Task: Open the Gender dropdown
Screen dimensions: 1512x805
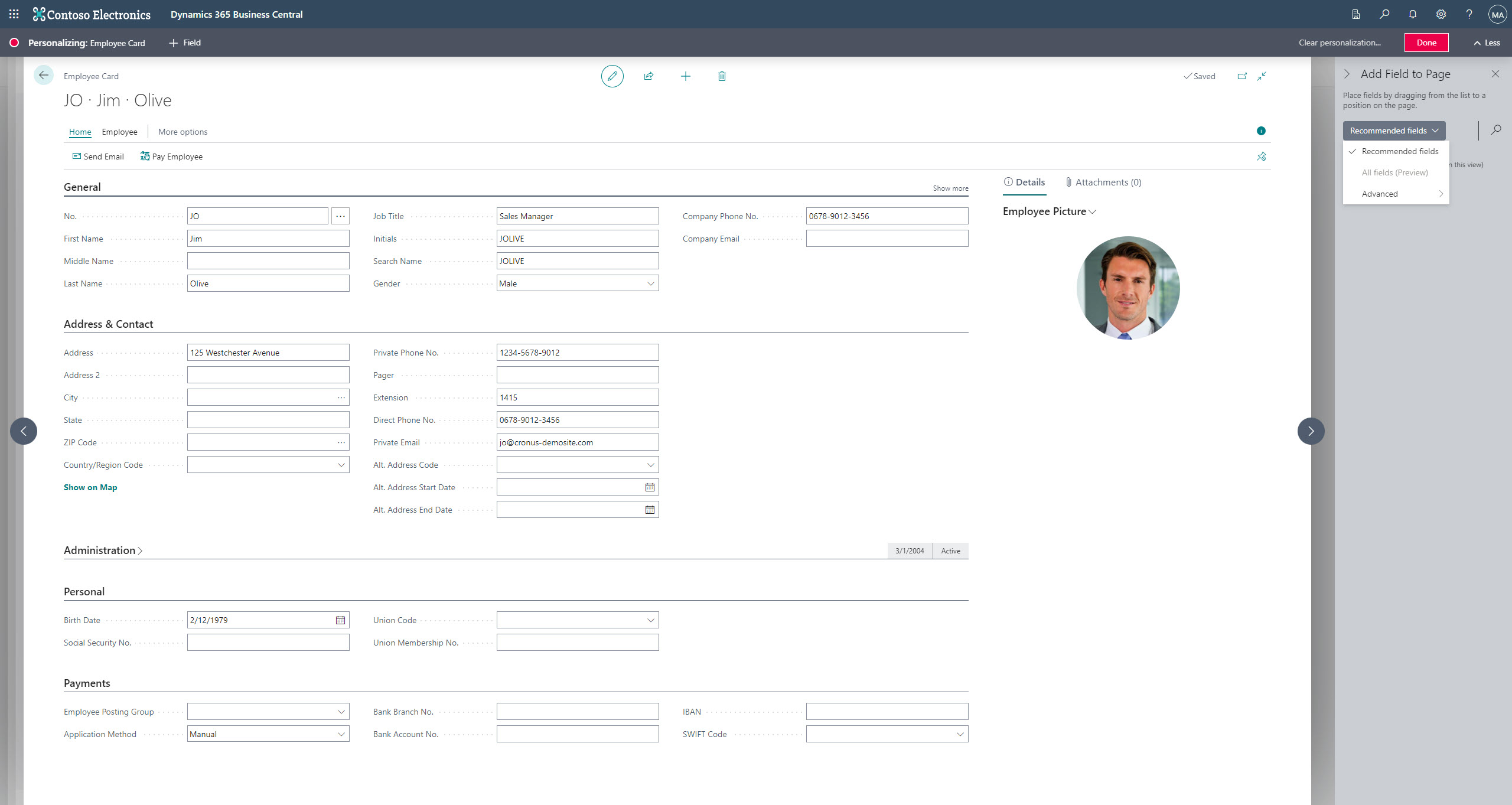Action: [x=650, y=283]
